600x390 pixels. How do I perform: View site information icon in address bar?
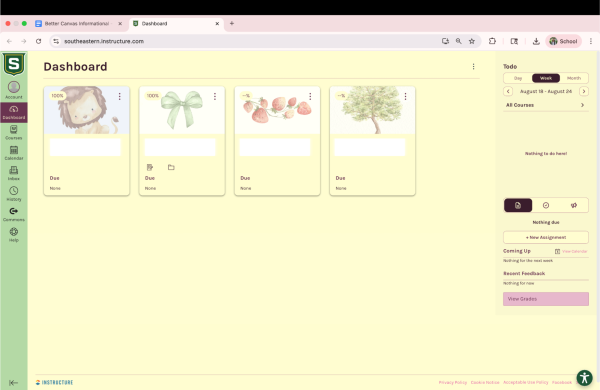pos(56,41)
